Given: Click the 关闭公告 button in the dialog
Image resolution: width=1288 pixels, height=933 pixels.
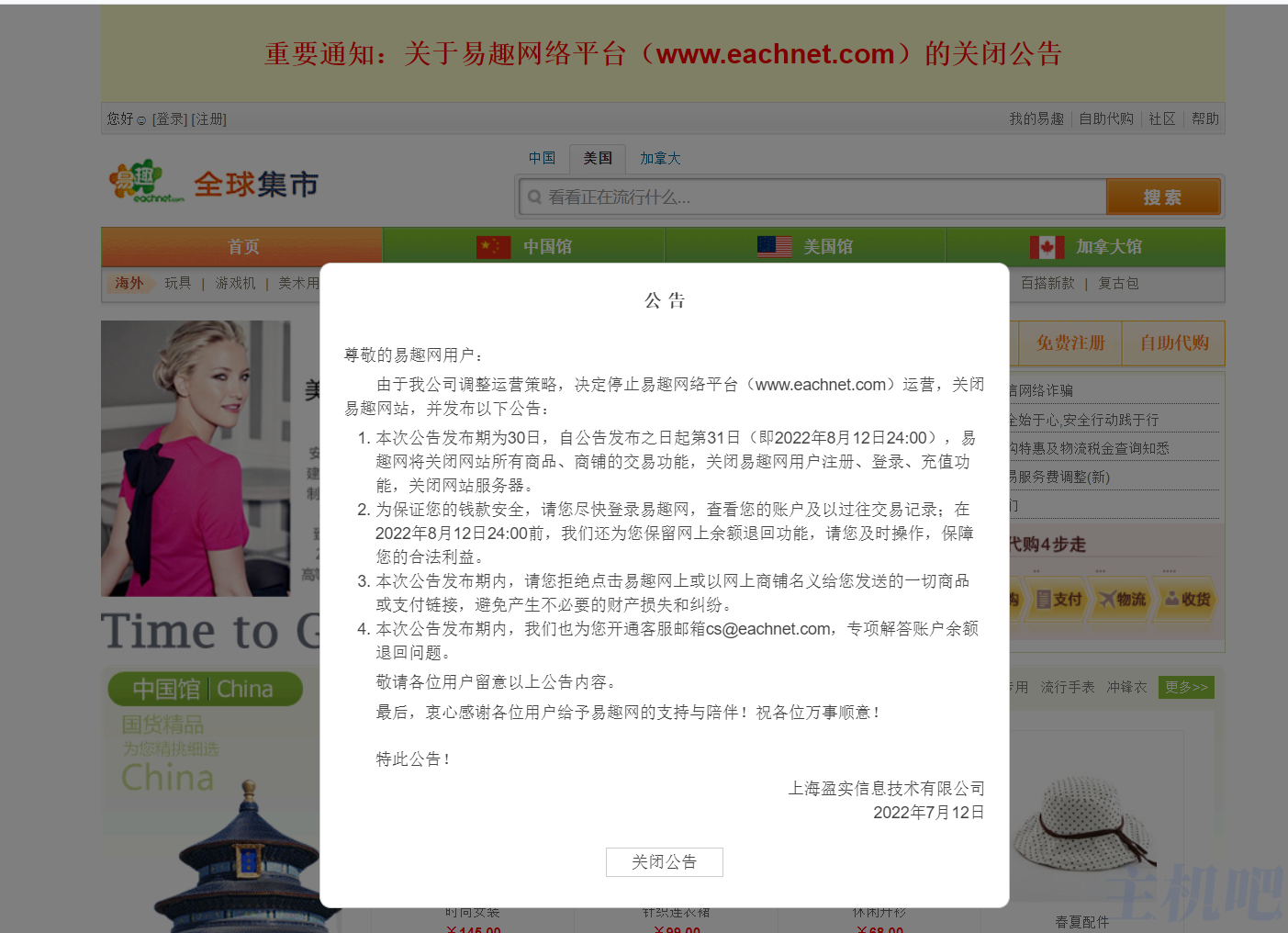Looking at the screenshot, I should [664, 861].
